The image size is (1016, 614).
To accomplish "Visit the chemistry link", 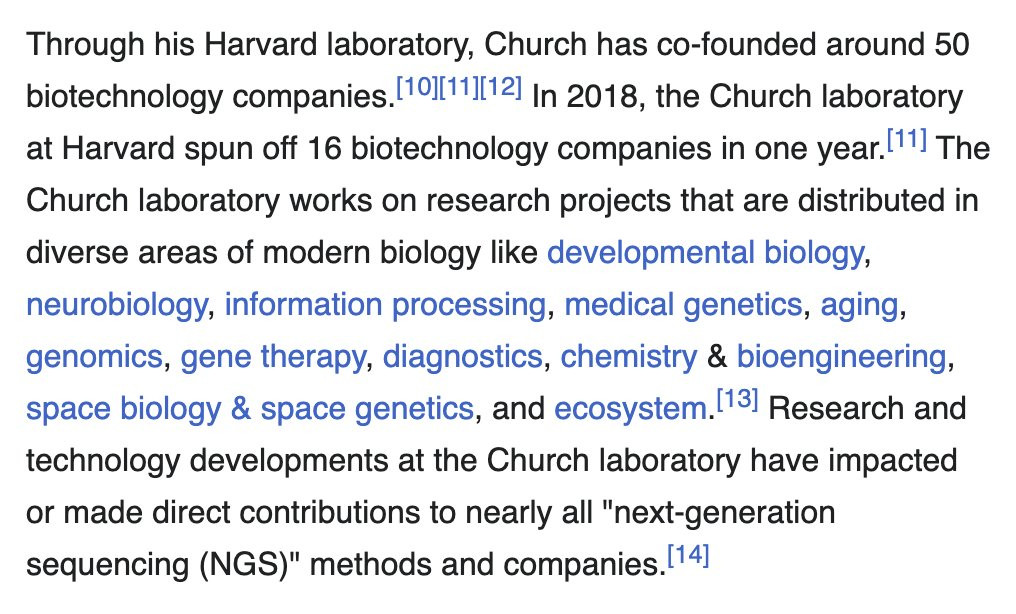I will tap(629, 357).
